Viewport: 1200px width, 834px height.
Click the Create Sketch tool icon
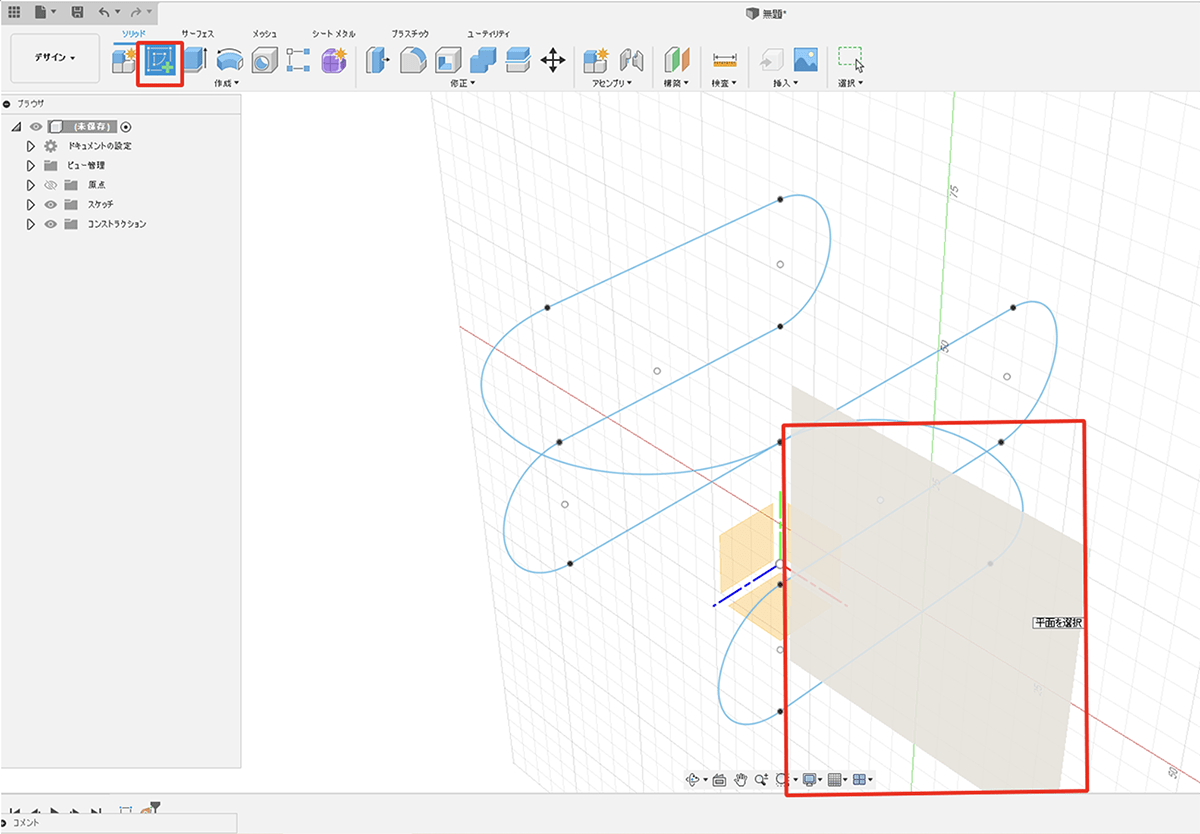click(x=160, y=61)
